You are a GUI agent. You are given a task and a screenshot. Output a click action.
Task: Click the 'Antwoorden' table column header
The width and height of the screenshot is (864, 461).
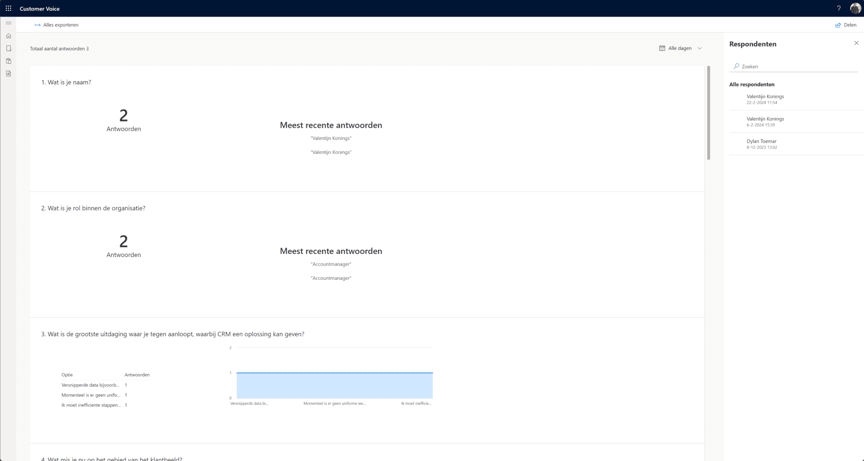[137, 375]
